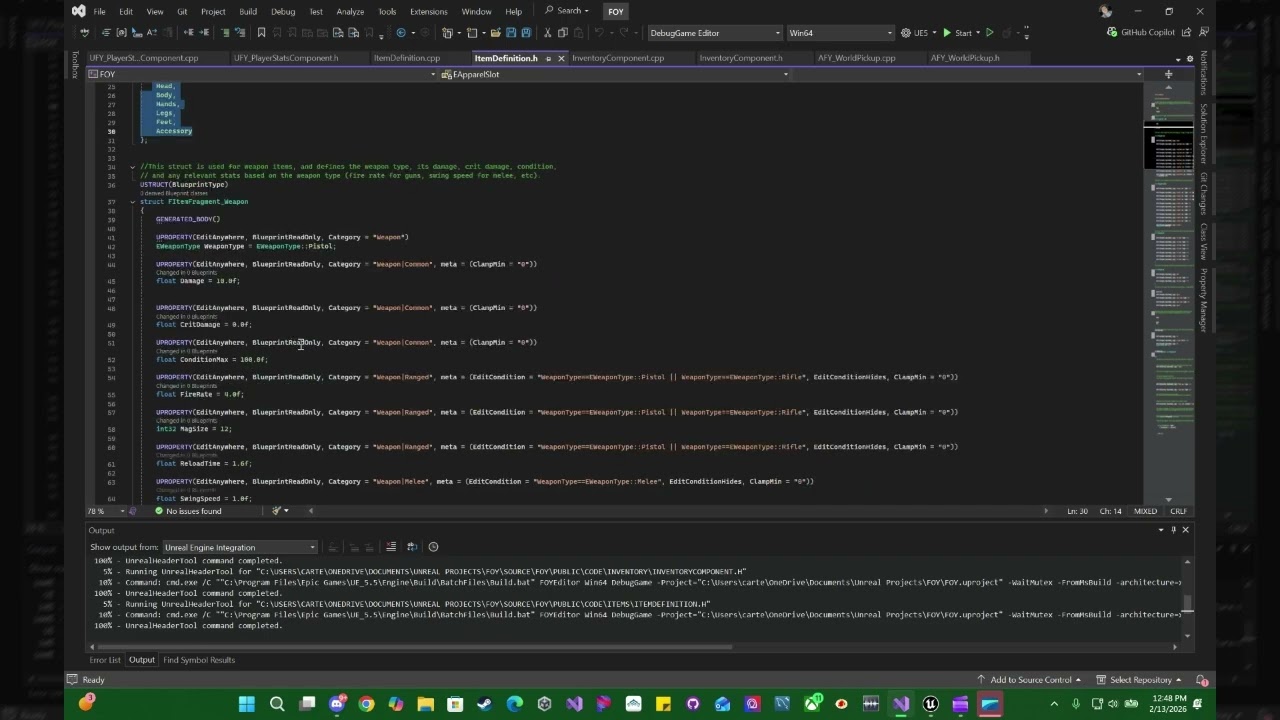
Task: Switch to the Error List tab
Action: pos(105,660)
